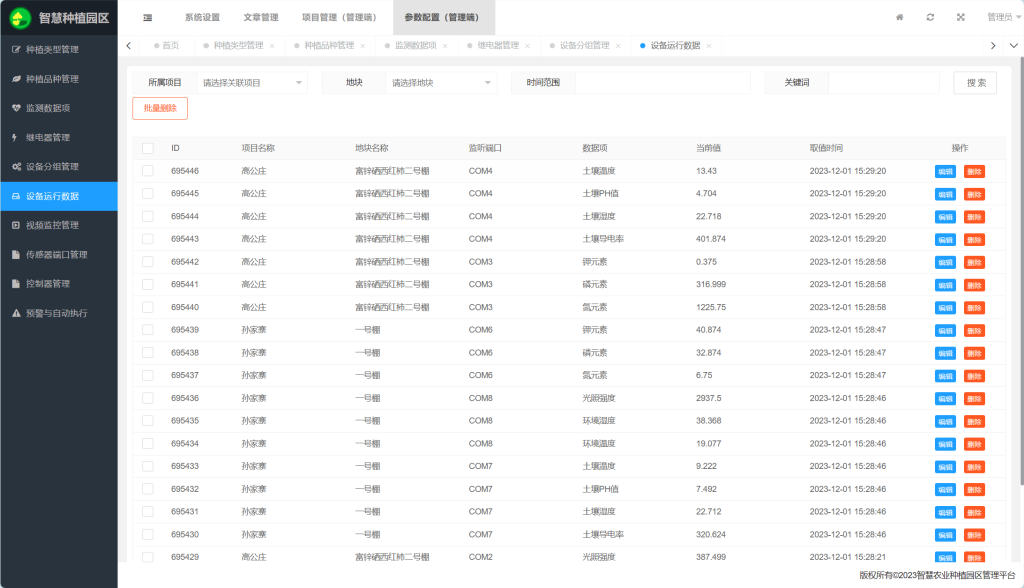Close the 种植类型管理 tab
The height and width of the screenshot is (588, 1024).
click(271, 46)
